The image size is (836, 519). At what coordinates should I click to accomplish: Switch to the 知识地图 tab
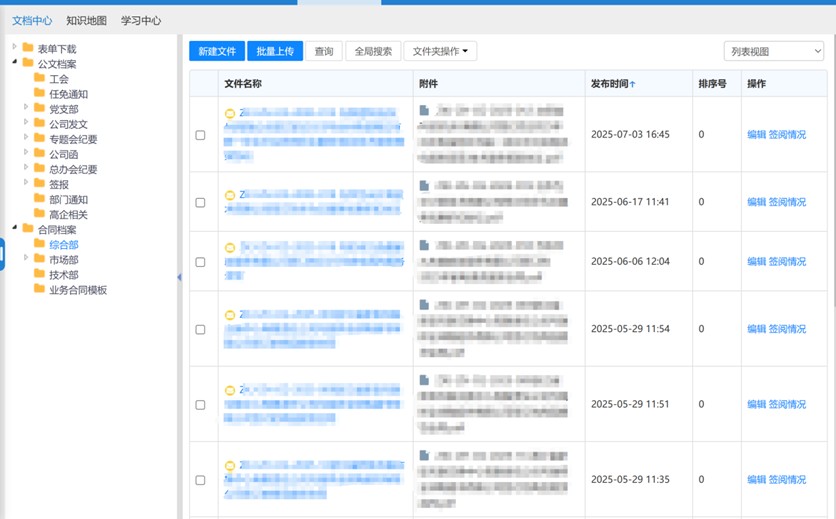click(x=86, y=20)
